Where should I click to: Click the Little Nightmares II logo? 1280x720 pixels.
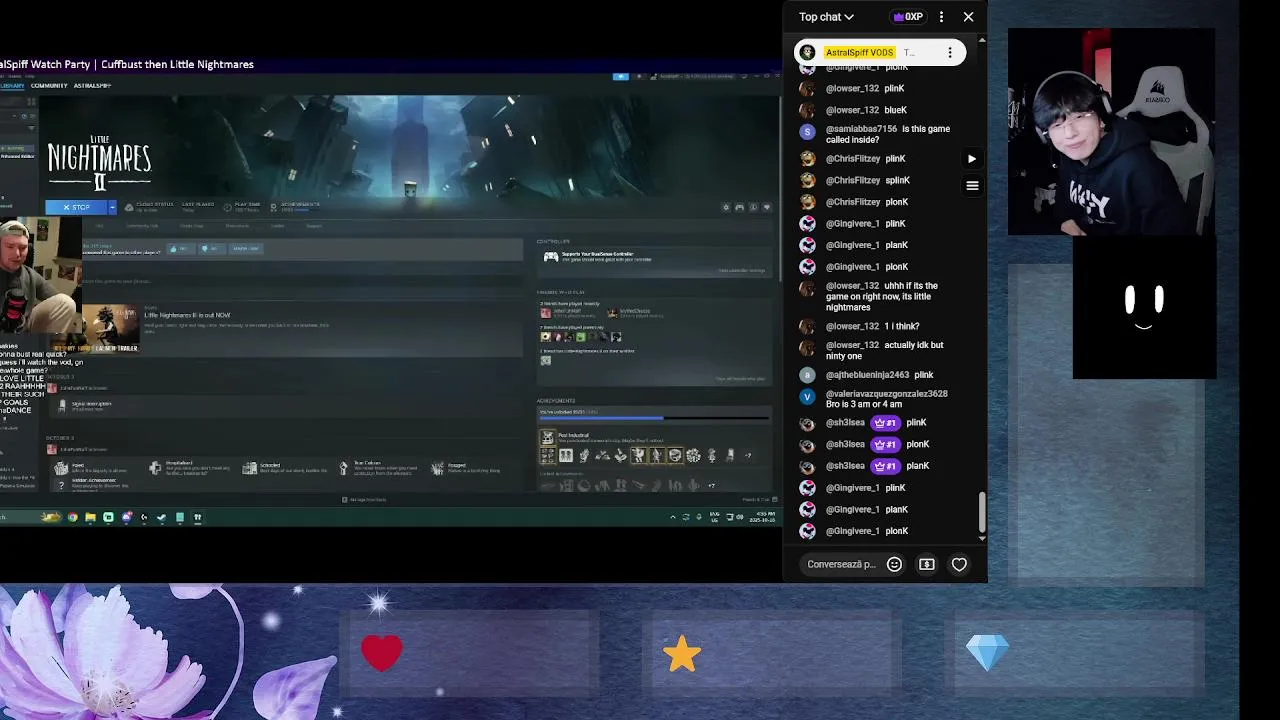[x=99, y=162]
